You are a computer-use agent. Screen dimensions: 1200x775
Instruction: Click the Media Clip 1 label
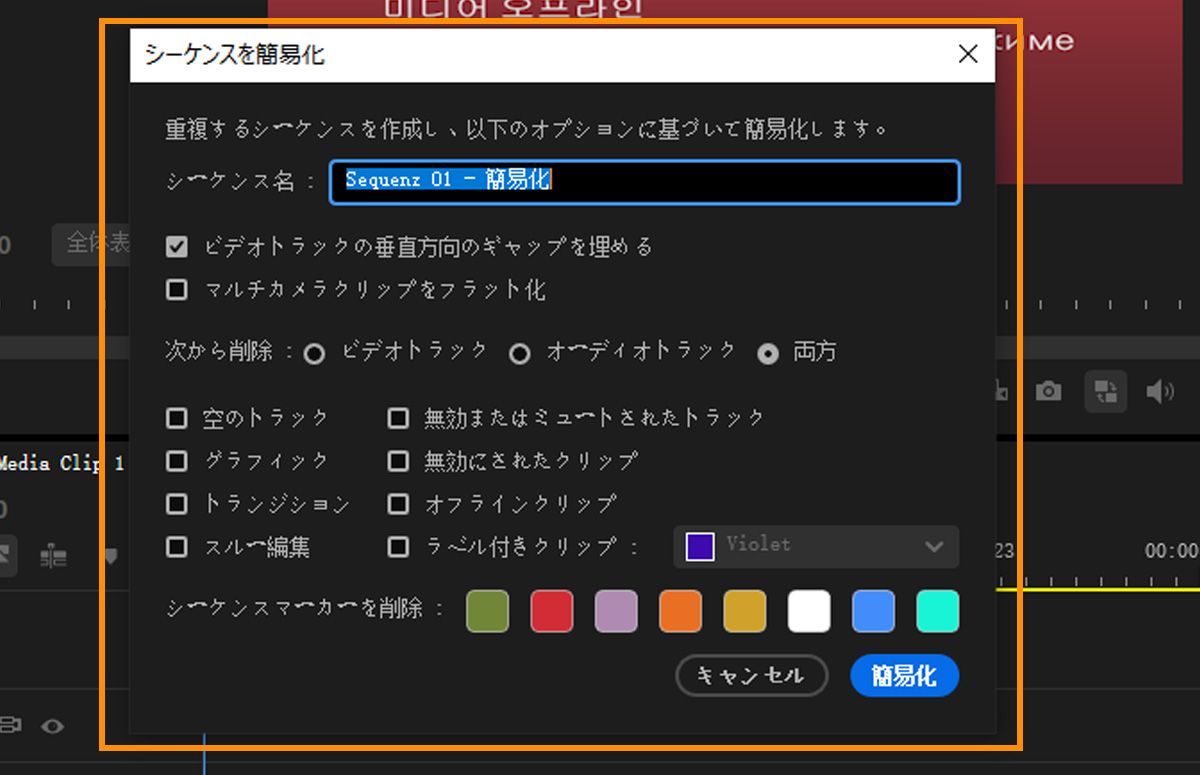[62, 464]
